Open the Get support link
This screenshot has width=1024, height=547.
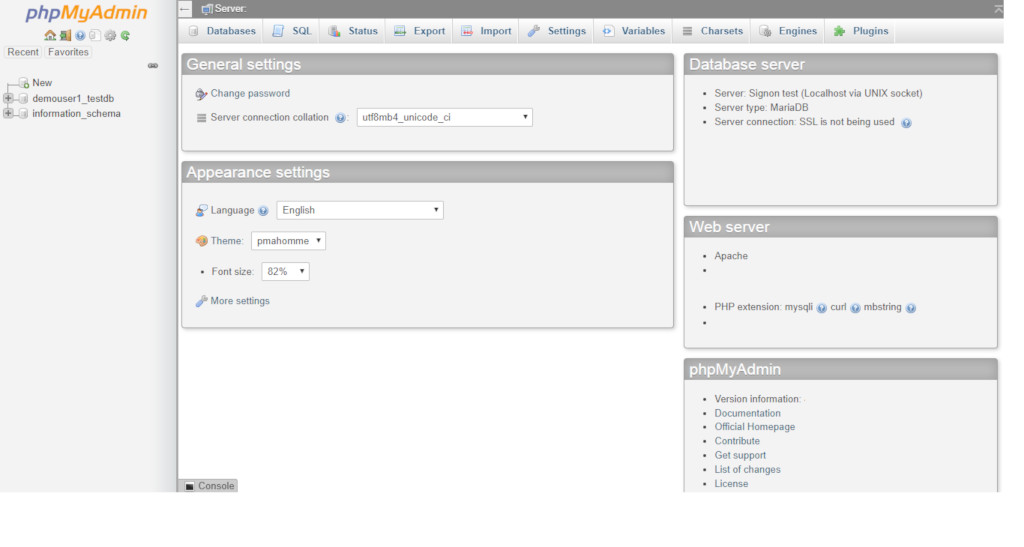(740, 456)
